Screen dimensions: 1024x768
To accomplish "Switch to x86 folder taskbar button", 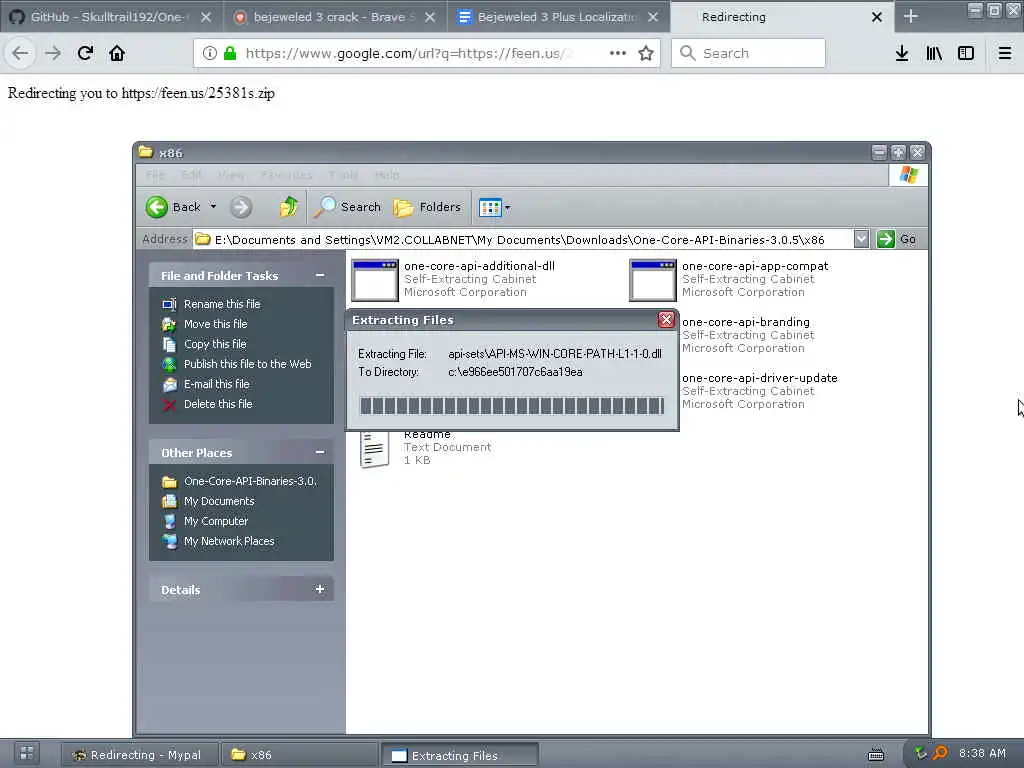I will click(x=299, y=755).
